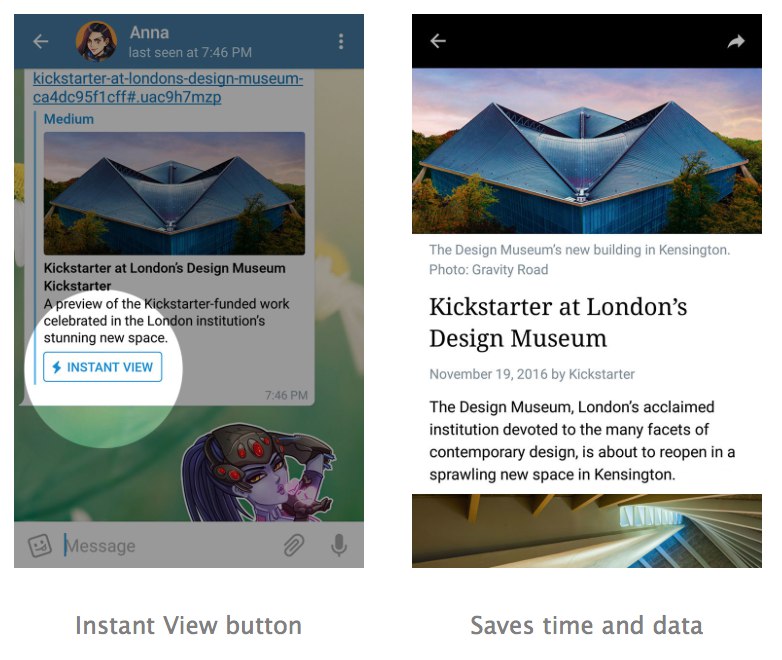Tap the lightning bolt icon on Instant View
The height and width of the screenshot is (660, 782).
57,367
